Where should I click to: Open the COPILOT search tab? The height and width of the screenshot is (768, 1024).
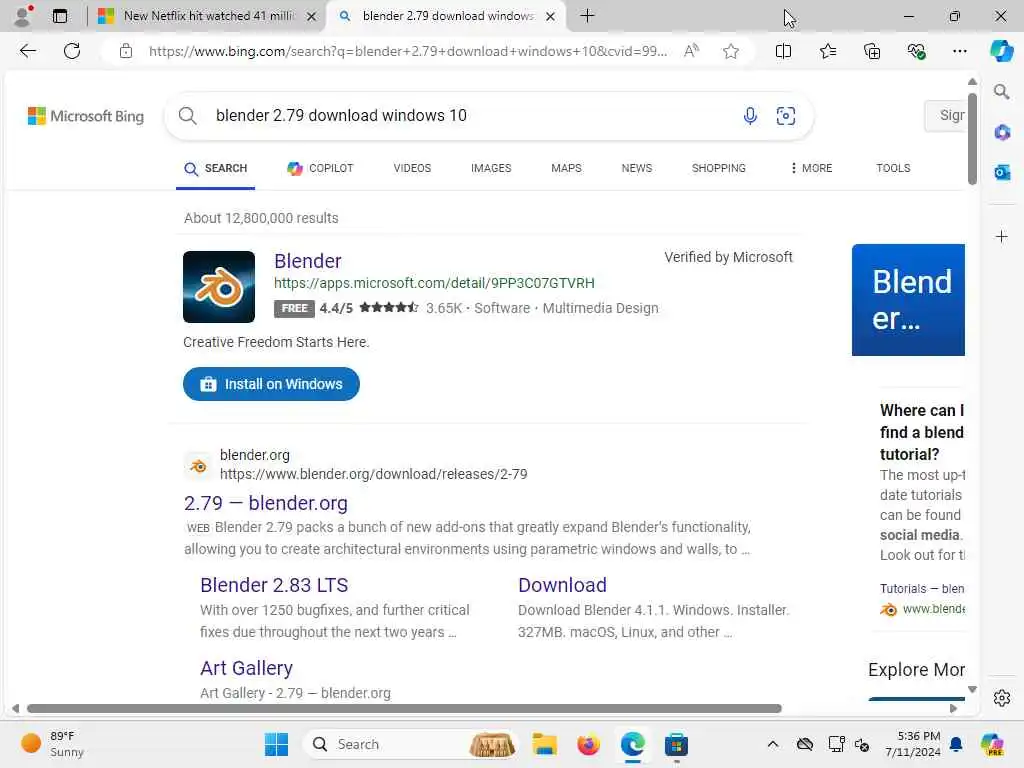coord(320,168)
